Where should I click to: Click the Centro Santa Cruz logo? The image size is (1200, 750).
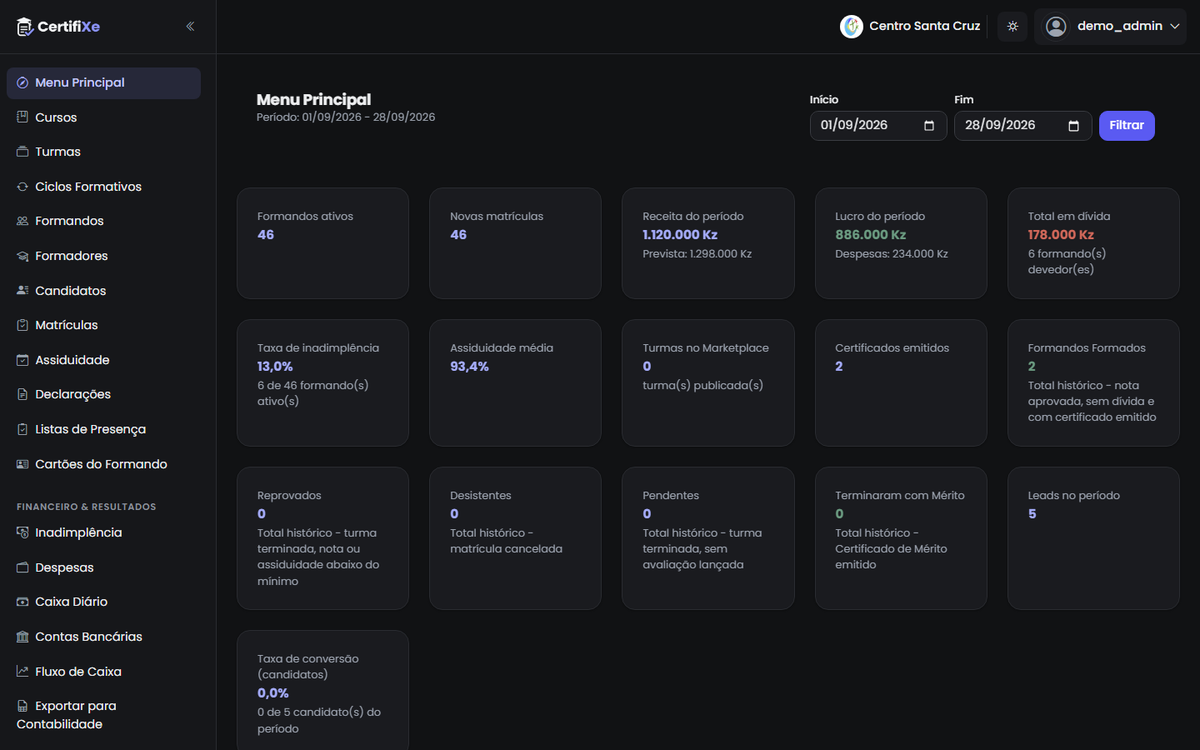(851, 27)
